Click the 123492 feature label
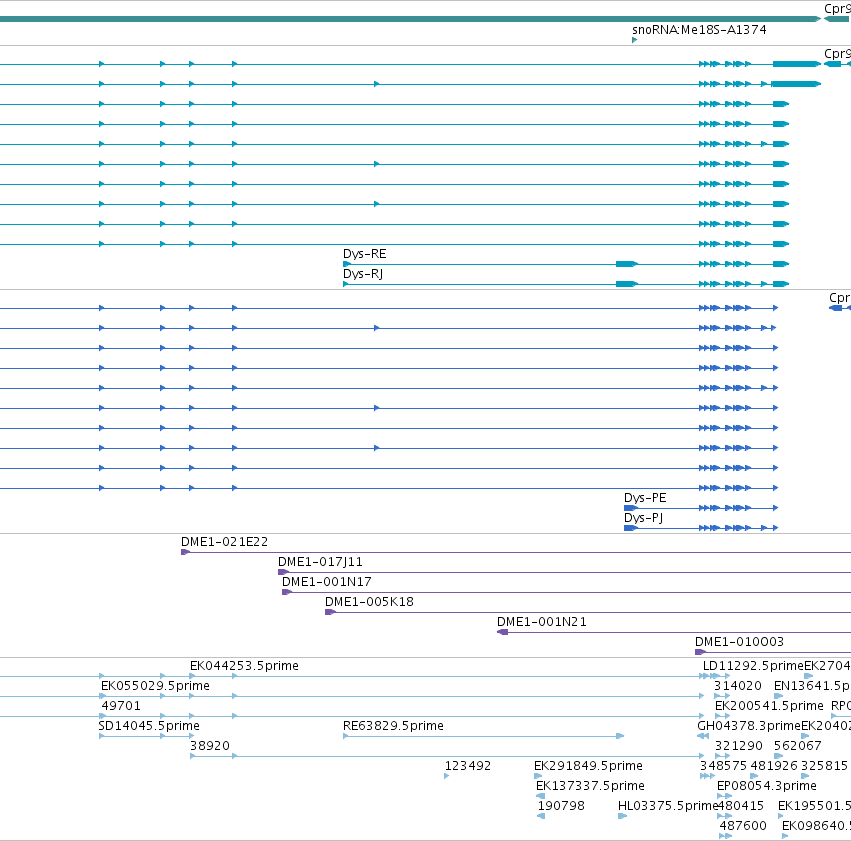851x841 pixels. (468, 766)
